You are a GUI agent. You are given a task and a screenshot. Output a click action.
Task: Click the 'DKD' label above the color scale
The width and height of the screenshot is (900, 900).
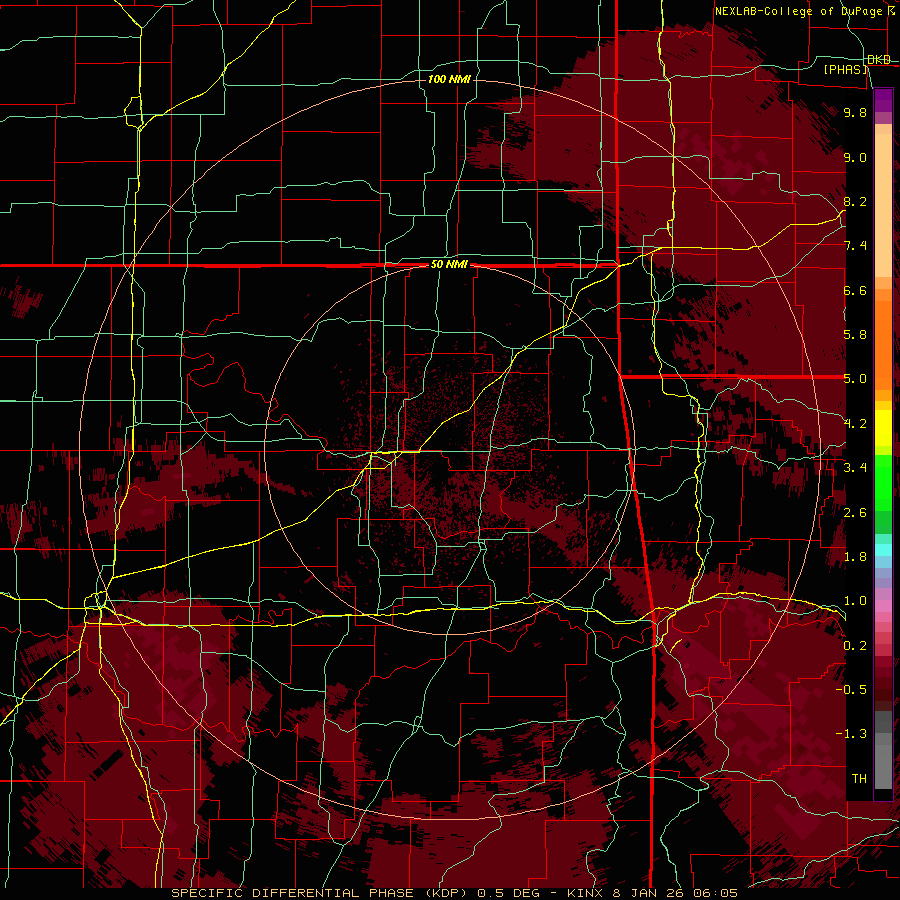tap(879, 60)
